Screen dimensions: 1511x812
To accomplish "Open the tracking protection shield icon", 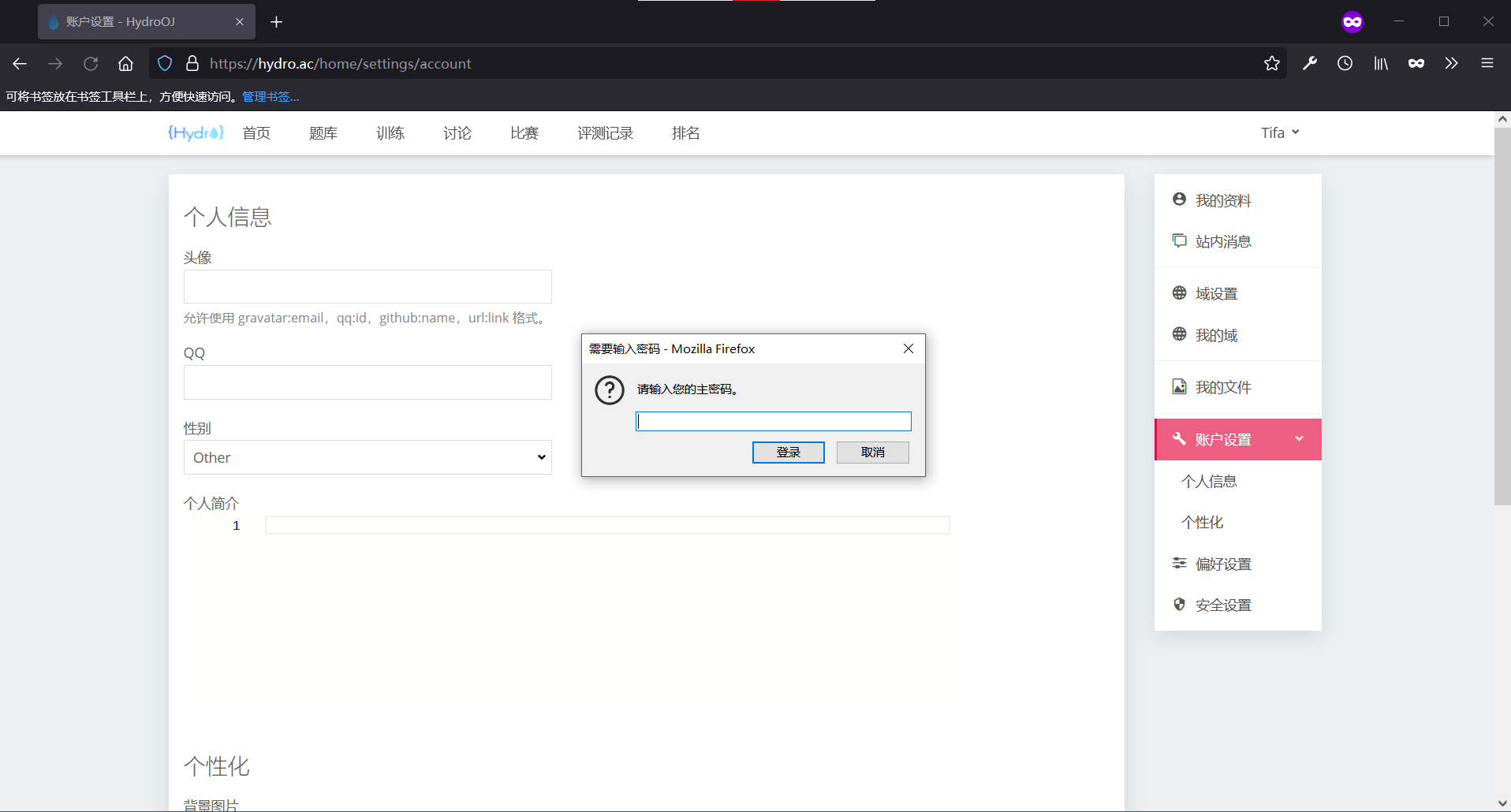I will point(165,64).
